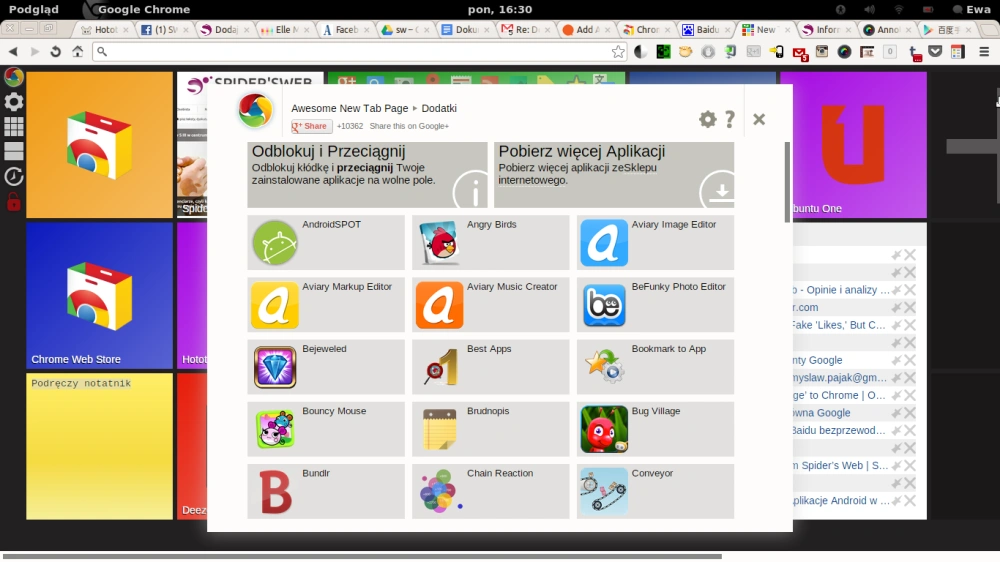The image size is (1000, 562).
Task: Click the Google+ Share button
Action: pos(312,126)
